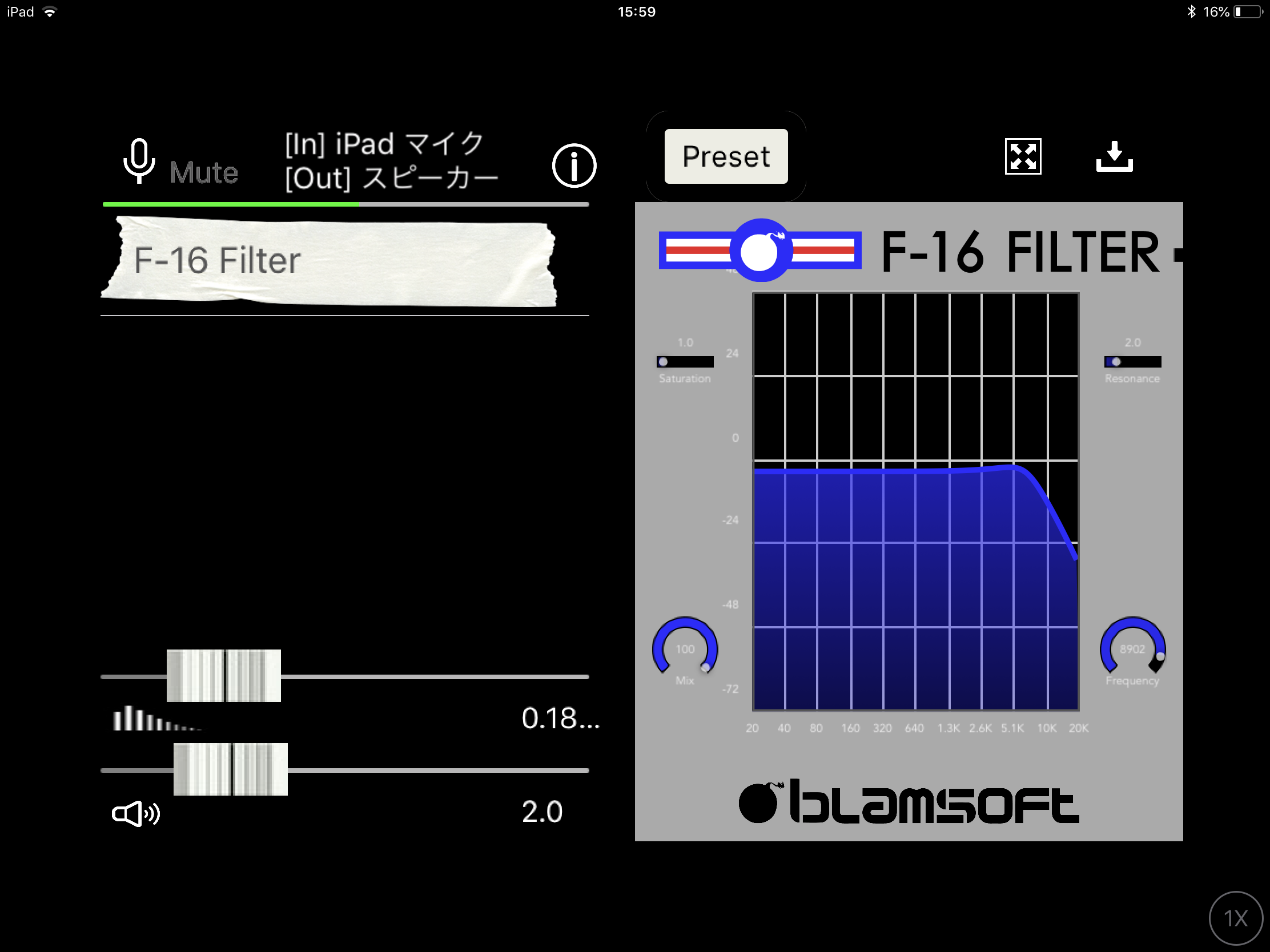Tap the F-16 FILTER plugin title

[1020, 251]
